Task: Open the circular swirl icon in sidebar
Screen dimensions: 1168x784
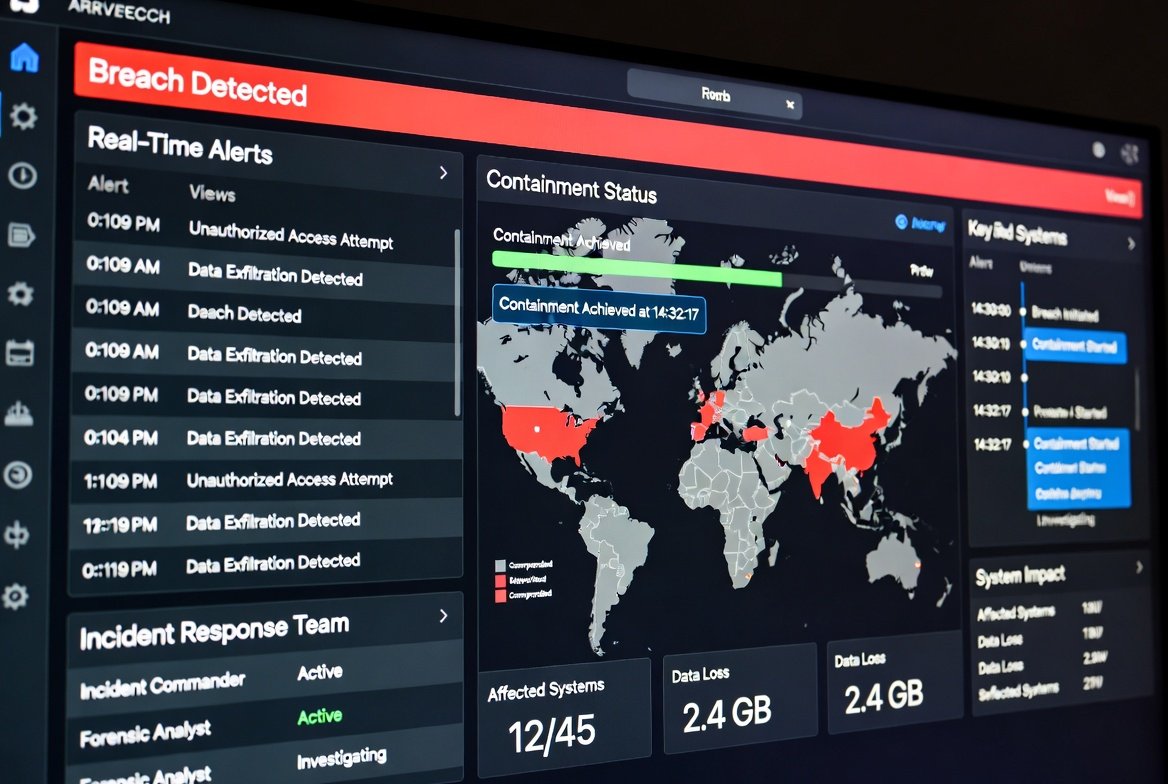Action: (17, 475)
